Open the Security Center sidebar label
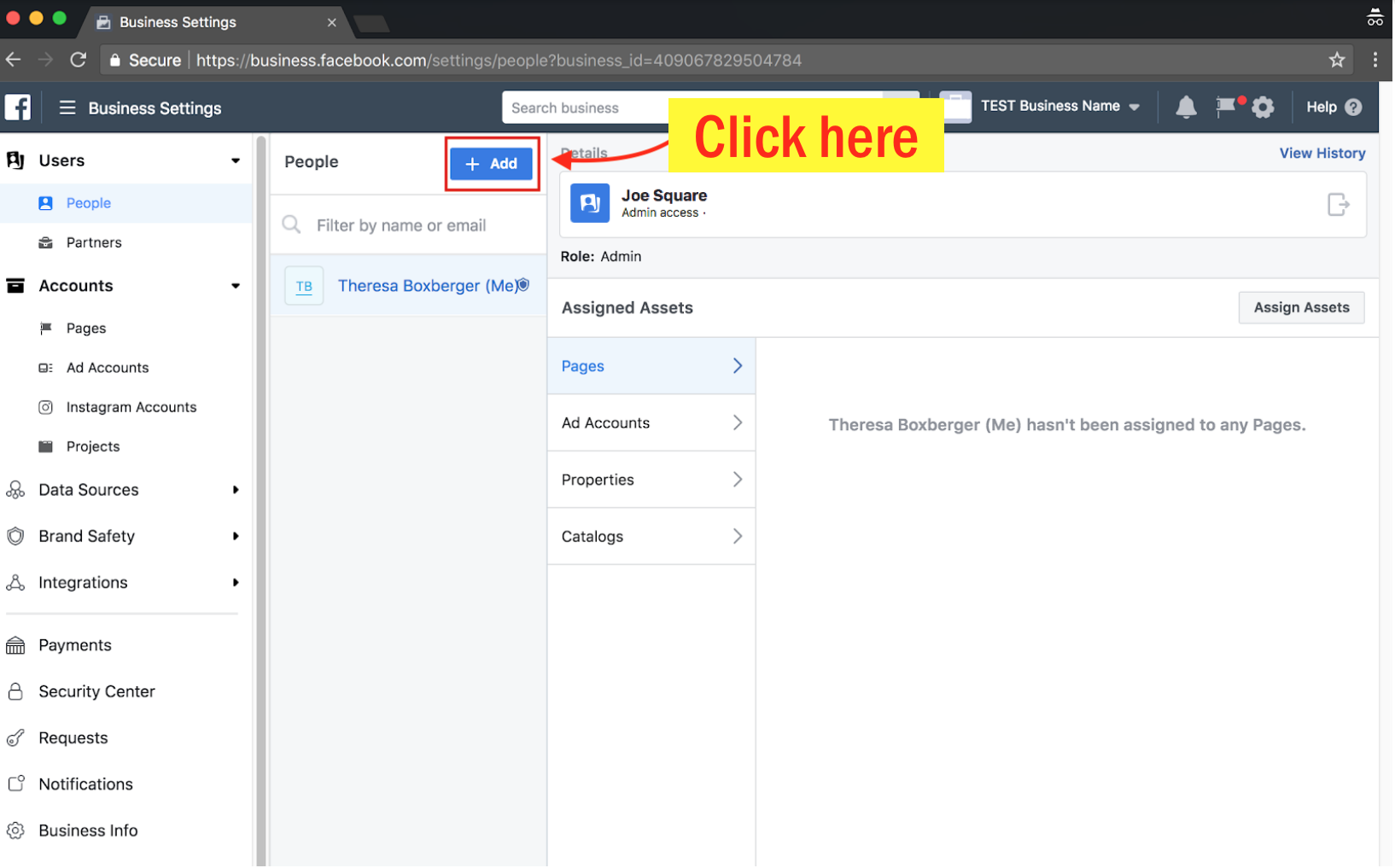Viewport: 1395px width, 868px height. point(97,692)
